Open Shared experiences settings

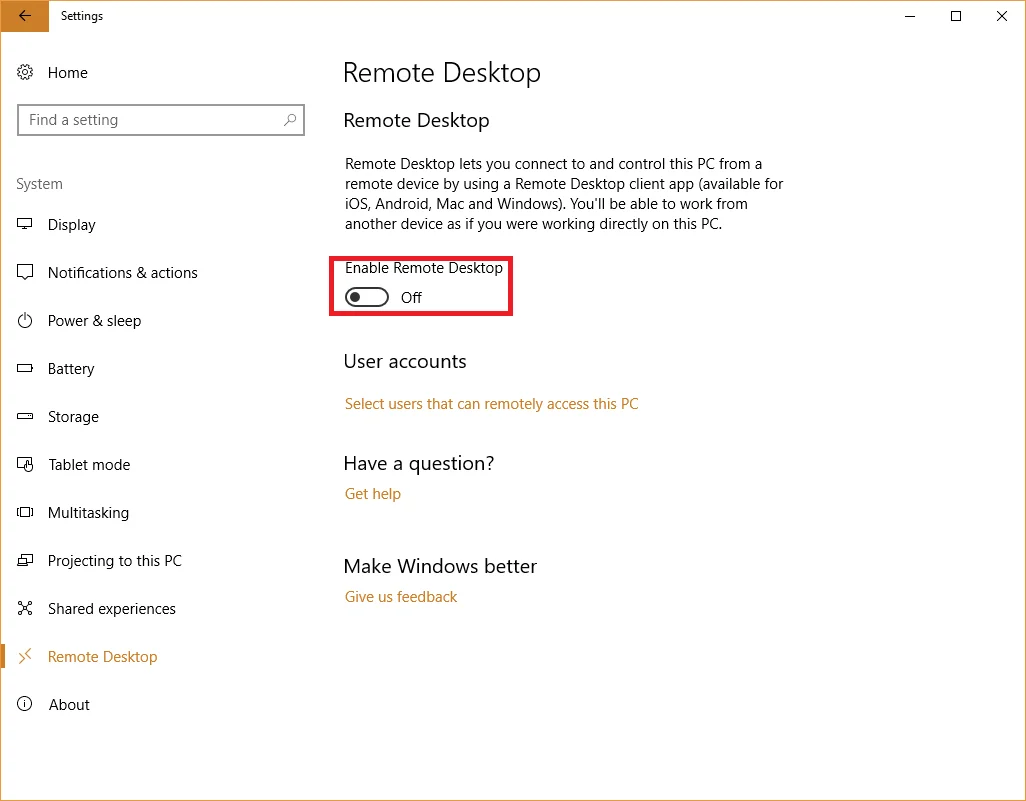point(111,609)
